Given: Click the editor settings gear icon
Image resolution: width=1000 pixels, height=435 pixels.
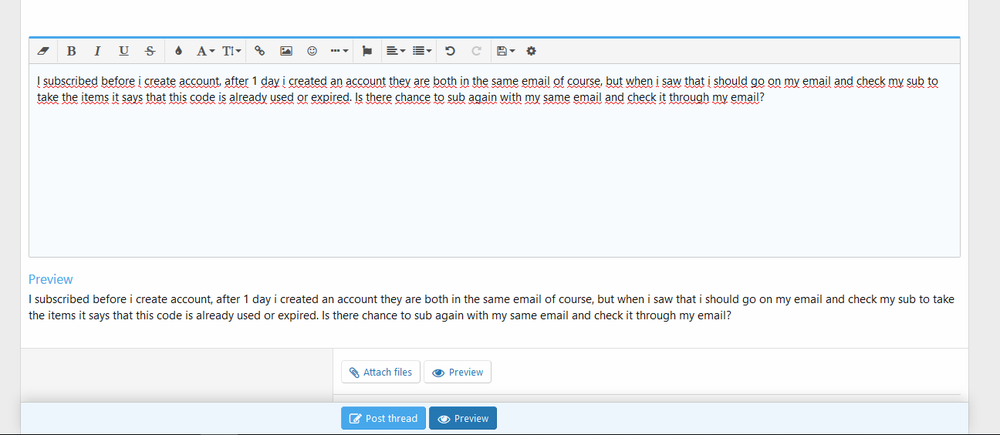Looking at the screenshot, I should (x=532, y=50).
